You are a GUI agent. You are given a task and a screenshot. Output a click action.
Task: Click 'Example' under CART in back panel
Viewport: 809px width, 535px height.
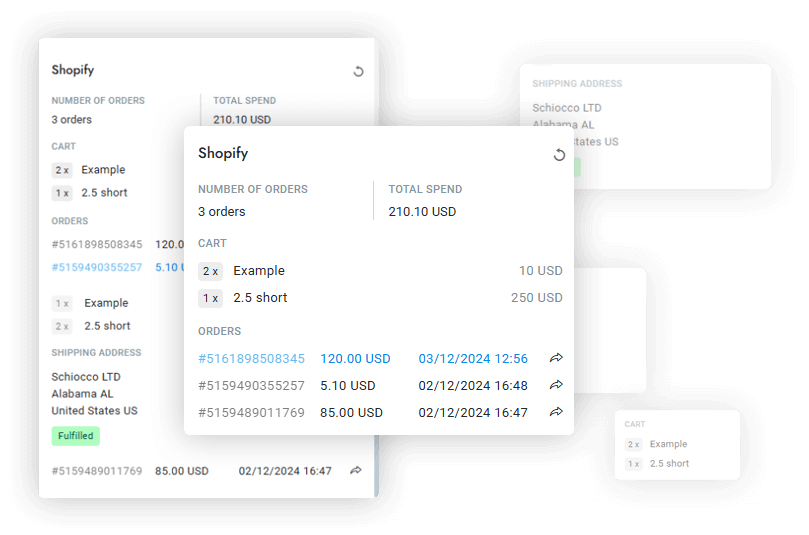click(103, 170)
